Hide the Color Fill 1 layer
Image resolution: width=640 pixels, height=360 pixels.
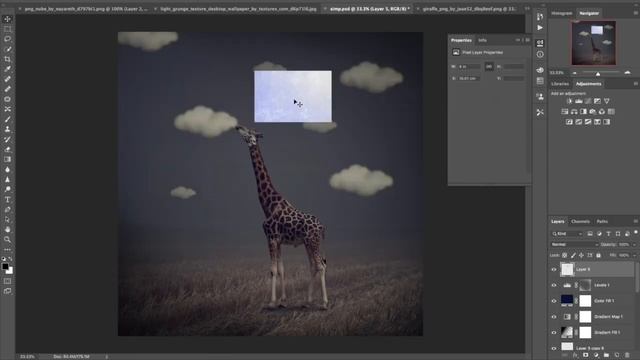coord(554,301)
